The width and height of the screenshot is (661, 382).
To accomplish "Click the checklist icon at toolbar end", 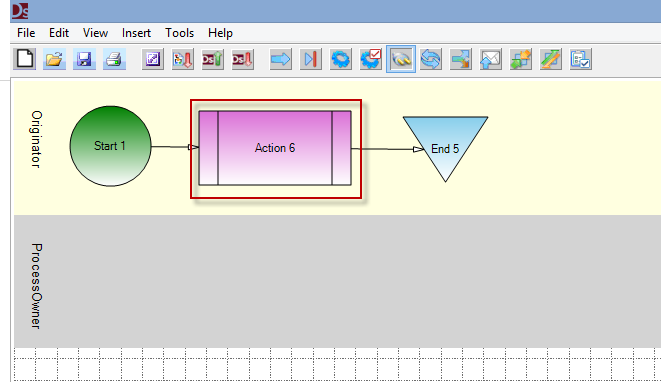I will [x=580, y=59].
